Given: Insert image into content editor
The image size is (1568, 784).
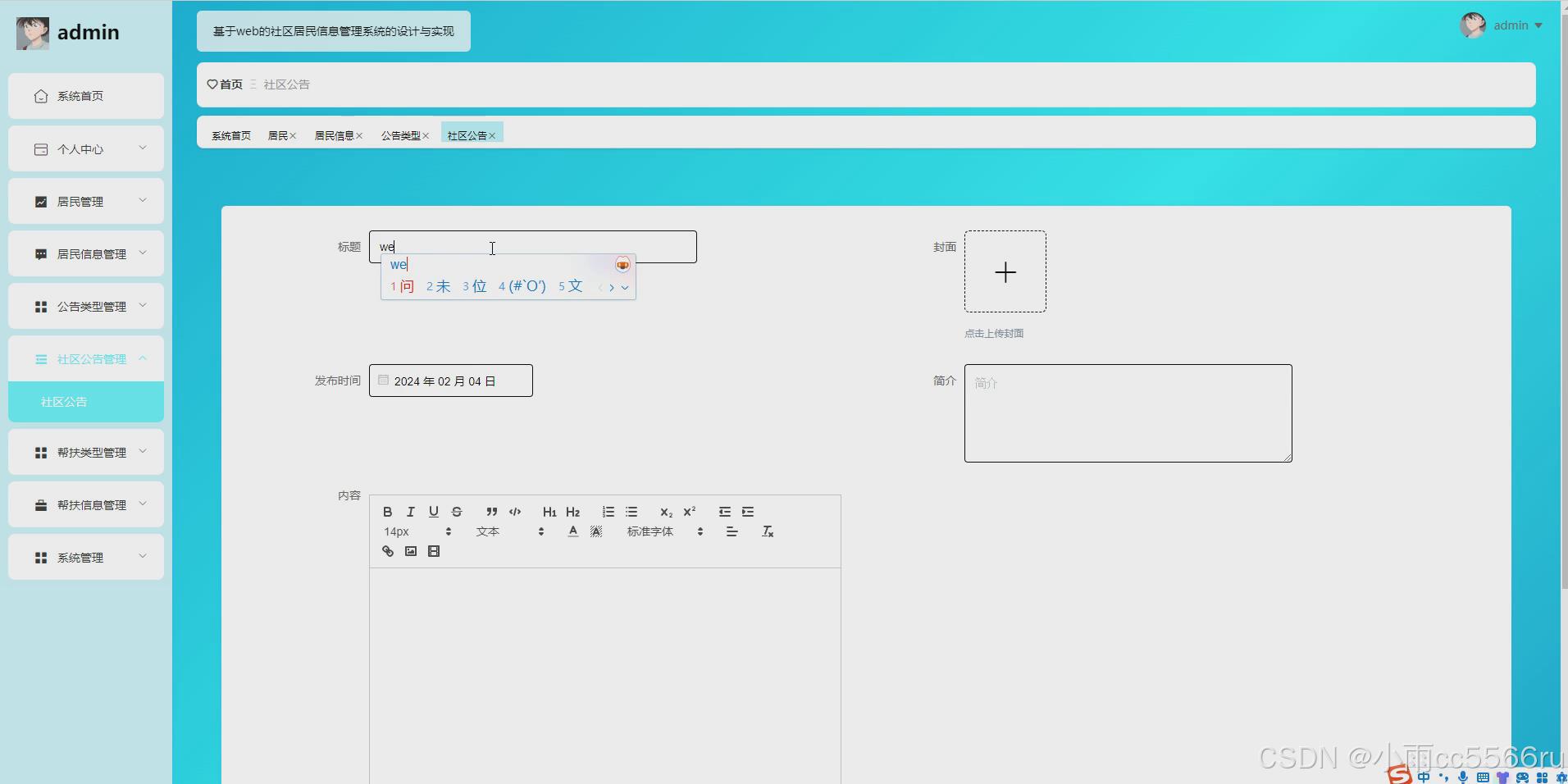Looking at the screenshot, I should tap(410, 551).
